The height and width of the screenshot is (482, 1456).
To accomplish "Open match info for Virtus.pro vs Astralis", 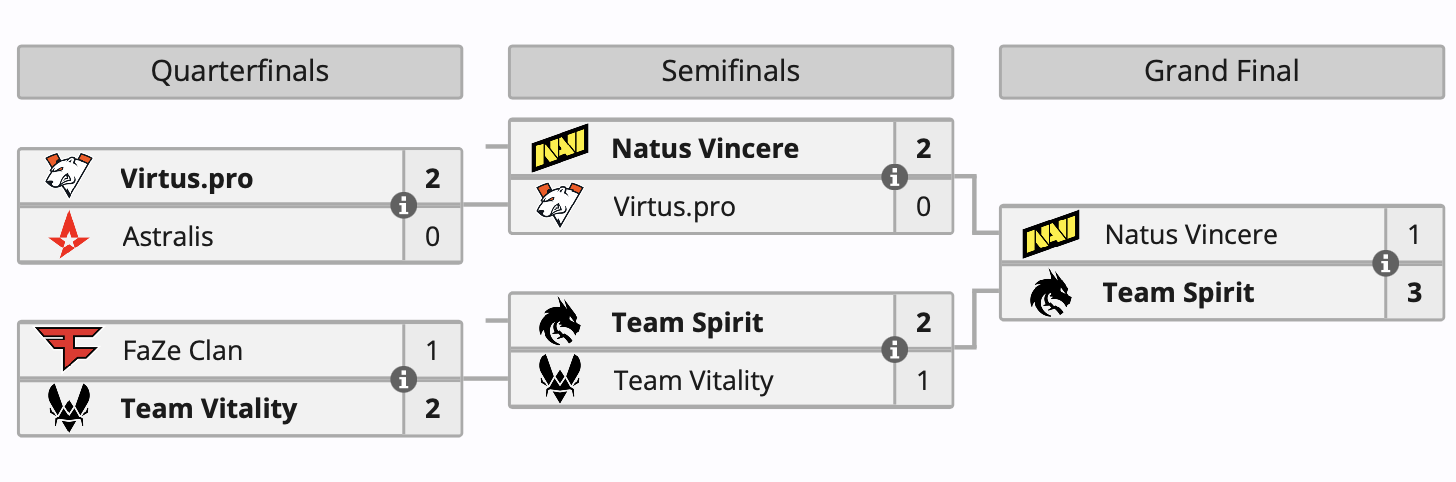I will 404,206.
